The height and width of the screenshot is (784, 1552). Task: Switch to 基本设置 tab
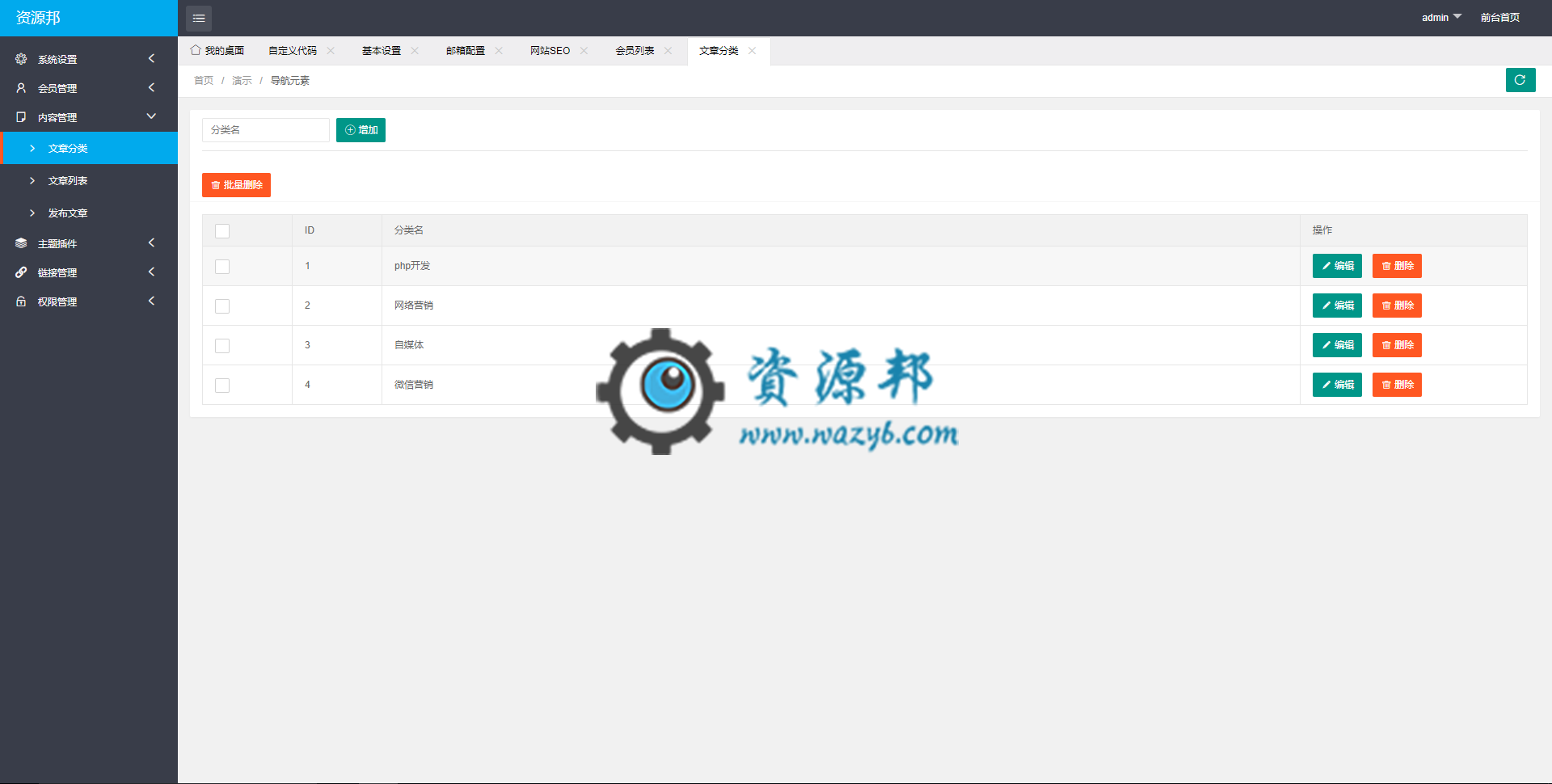click(382, 50)
